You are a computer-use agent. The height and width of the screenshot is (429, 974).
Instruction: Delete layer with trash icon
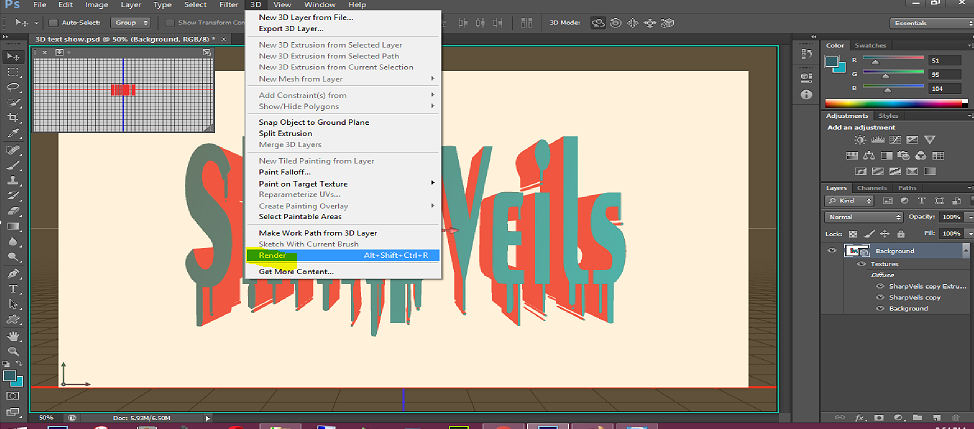(x=954, y=417)
